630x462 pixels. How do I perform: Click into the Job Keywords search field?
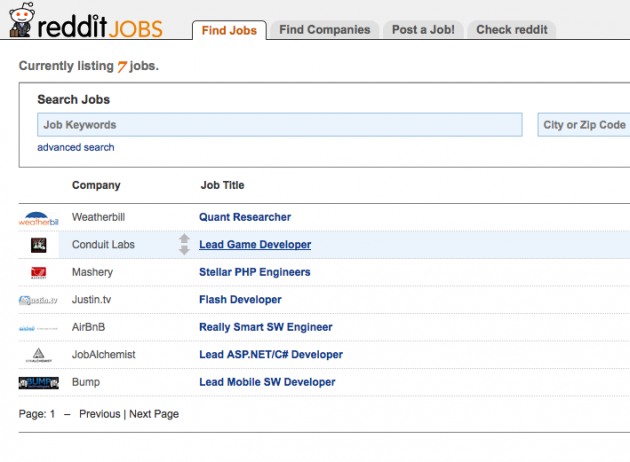coord(280,125)
